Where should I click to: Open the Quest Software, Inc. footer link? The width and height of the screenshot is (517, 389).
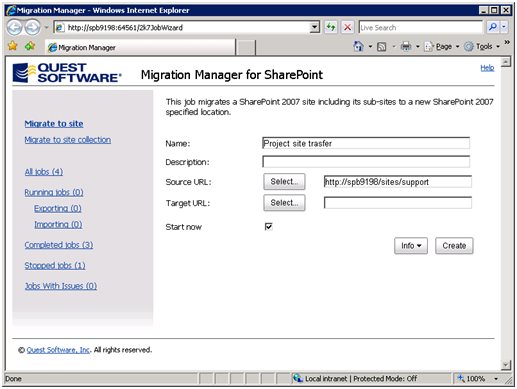(58, 350)
